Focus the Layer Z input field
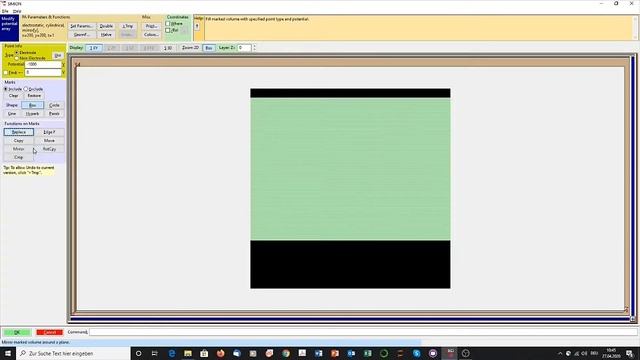The image size is (640, 360). (x=244, y=48)
